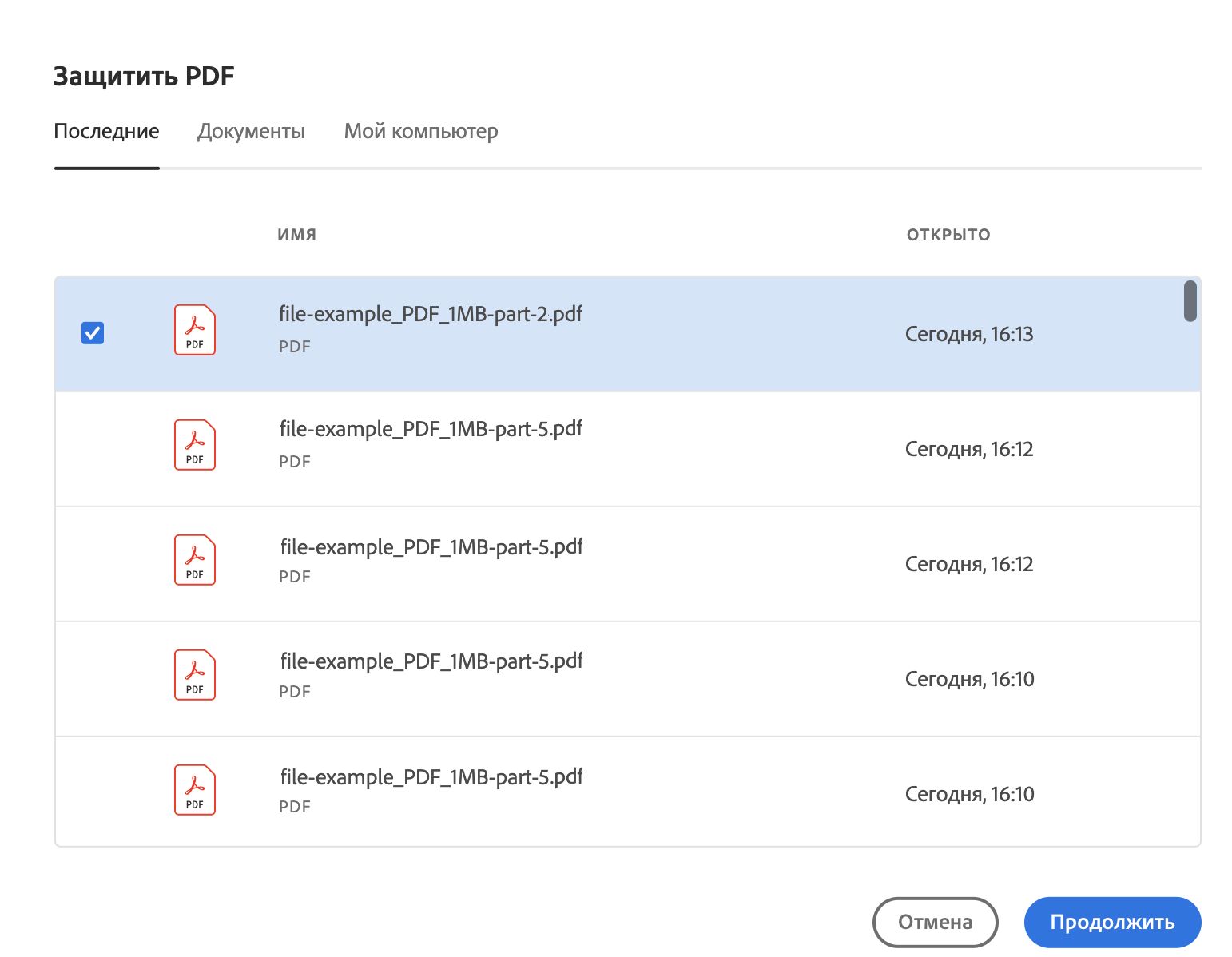Cancel with the Отмена button

pyautogui.click(x=935, y=922)
